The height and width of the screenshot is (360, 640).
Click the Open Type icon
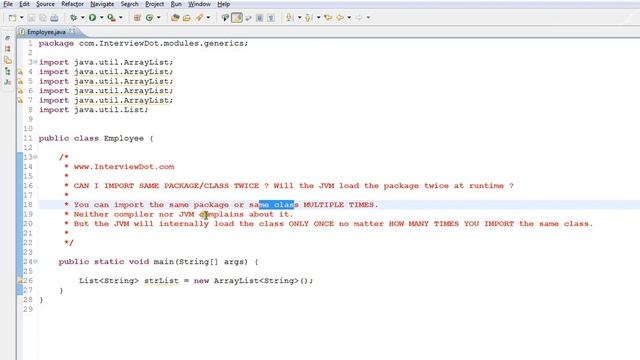click(175, 18)
